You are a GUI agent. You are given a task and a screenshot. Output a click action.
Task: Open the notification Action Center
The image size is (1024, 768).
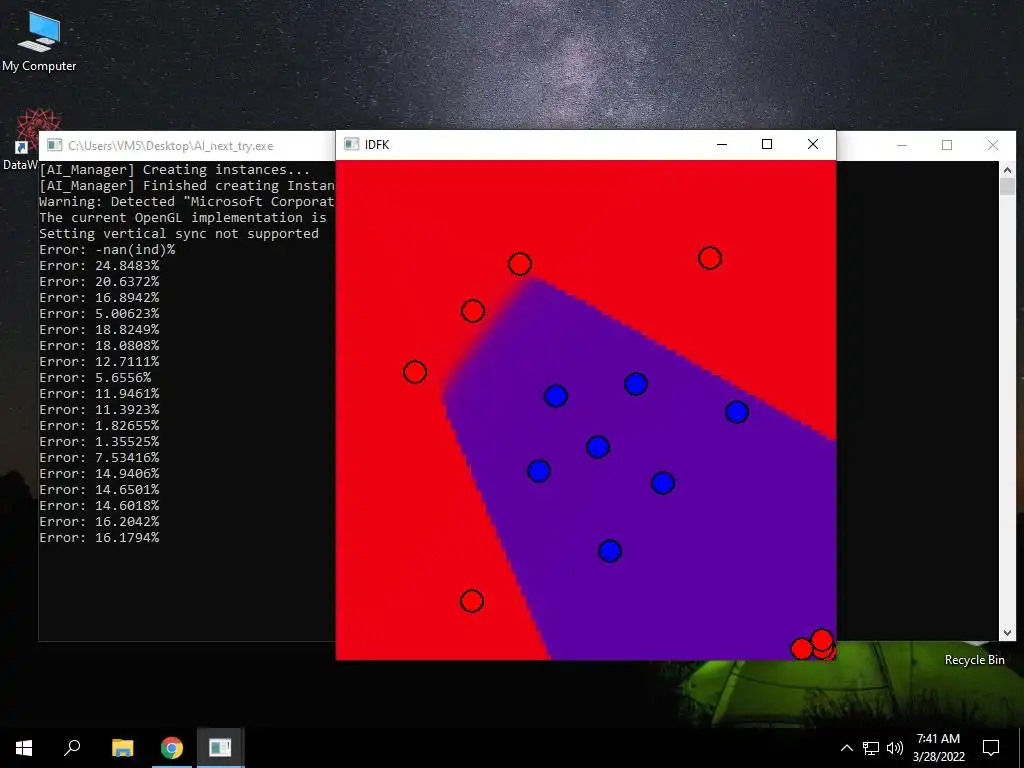[991, 748]
